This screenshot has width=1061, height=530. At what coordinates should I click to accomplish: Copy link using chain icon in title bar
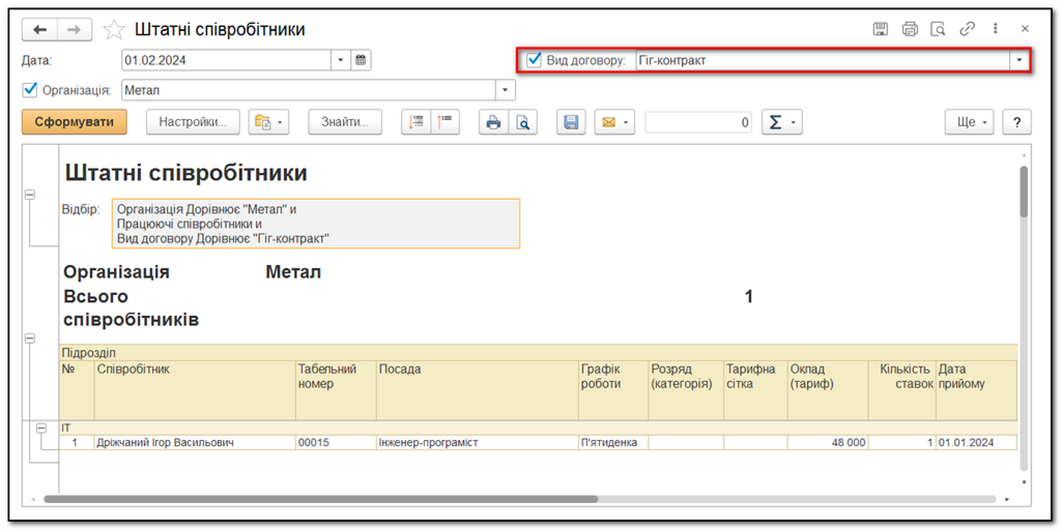pos(967,29)
